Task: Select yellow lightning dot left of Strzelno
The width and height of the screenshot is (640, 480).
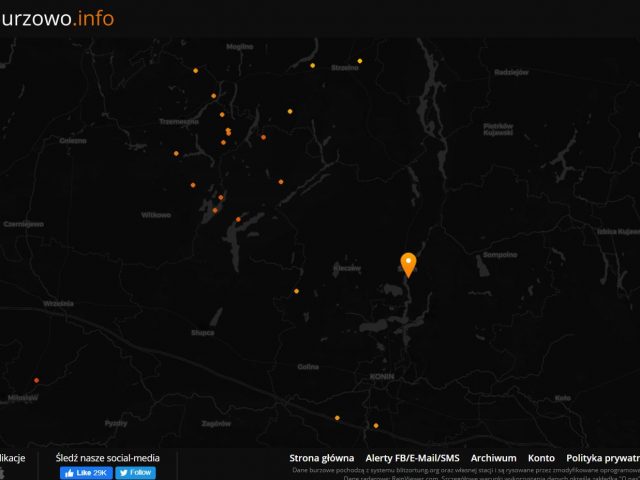Action: point(313,66)
